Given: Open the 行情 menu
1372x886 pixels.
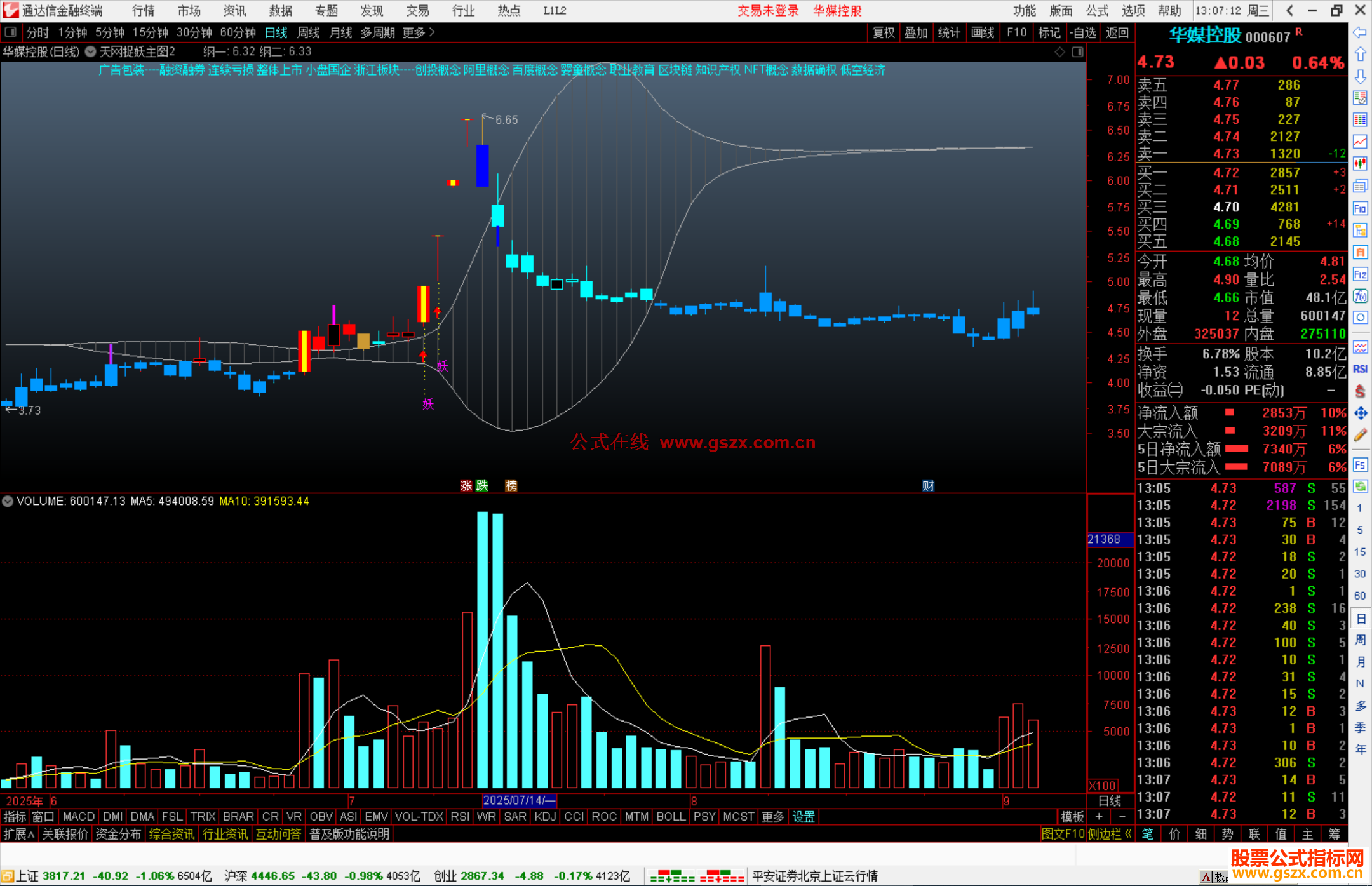Looking at the screenshot, I should point(144,11).
